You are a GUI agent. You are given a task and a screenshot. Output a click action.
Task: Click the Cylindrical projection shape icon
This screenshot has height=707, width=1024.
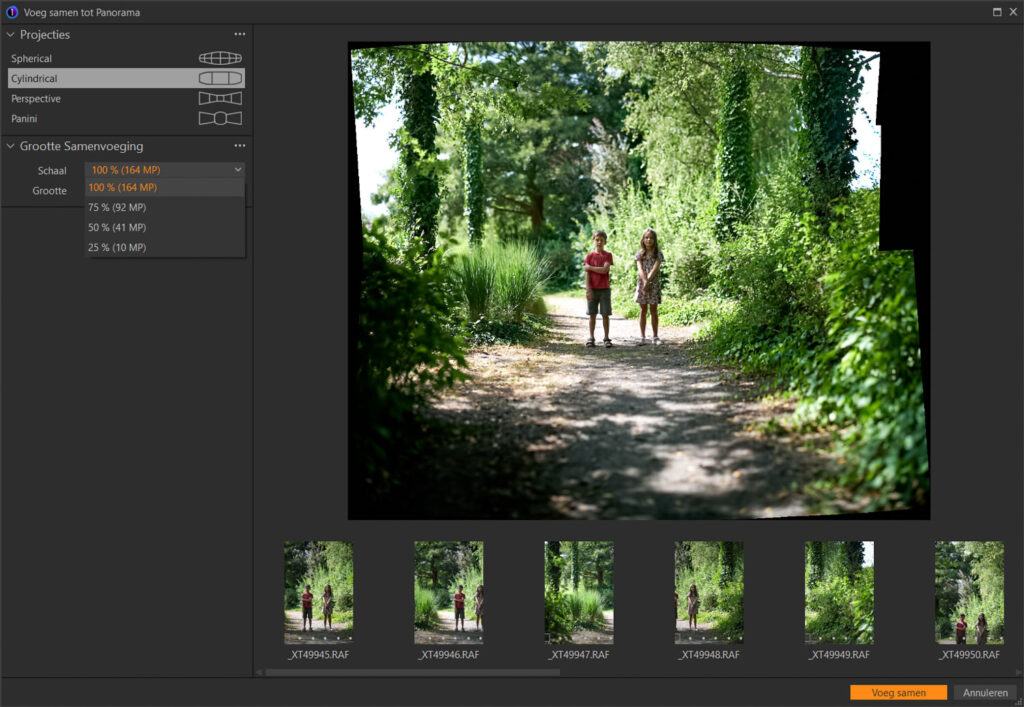click(220, 78)
